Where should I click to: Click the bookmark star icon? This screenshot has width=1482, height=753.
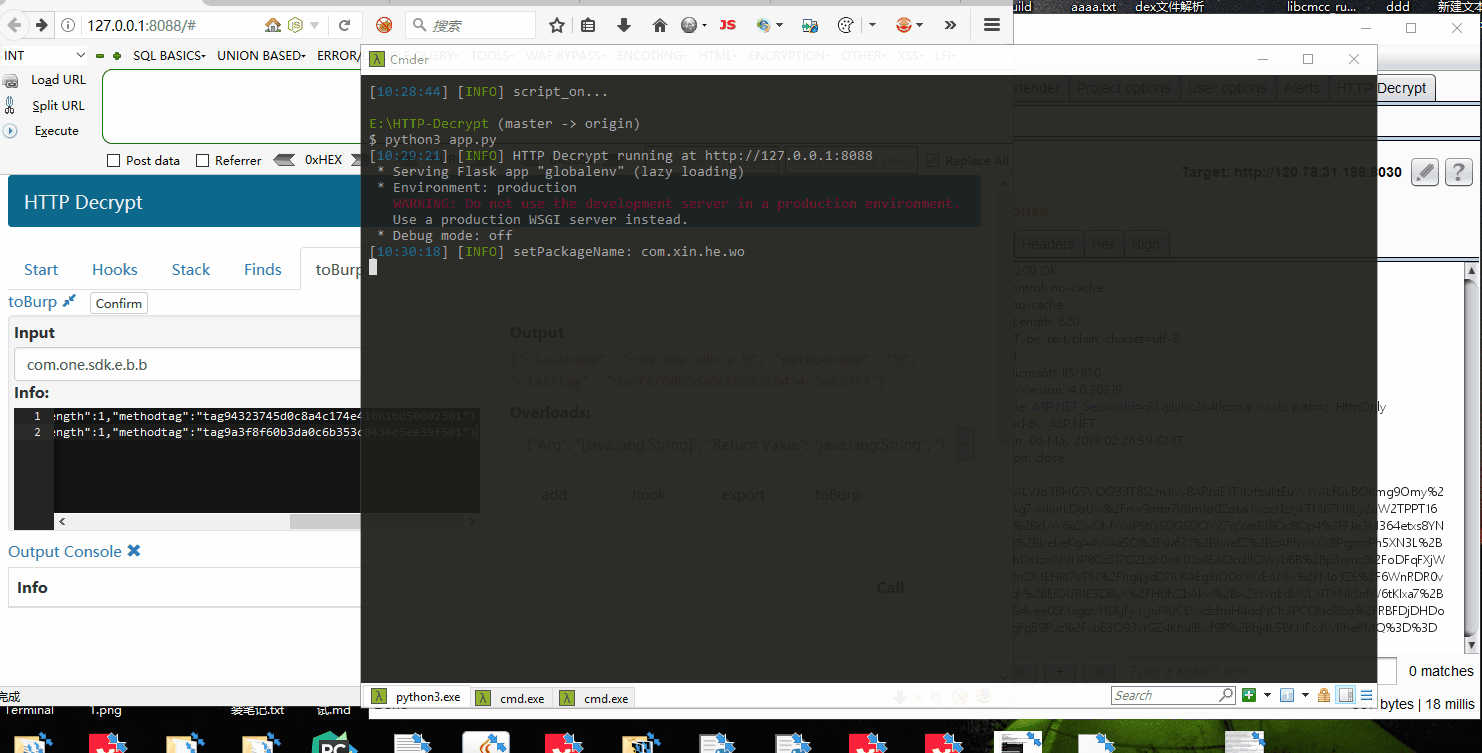coord(557,25)
